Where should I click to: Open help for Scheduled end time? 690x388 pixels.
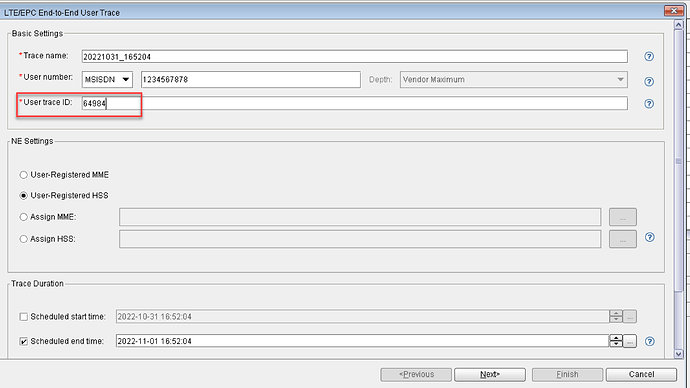pyautogui.click(x=650, y=341)
